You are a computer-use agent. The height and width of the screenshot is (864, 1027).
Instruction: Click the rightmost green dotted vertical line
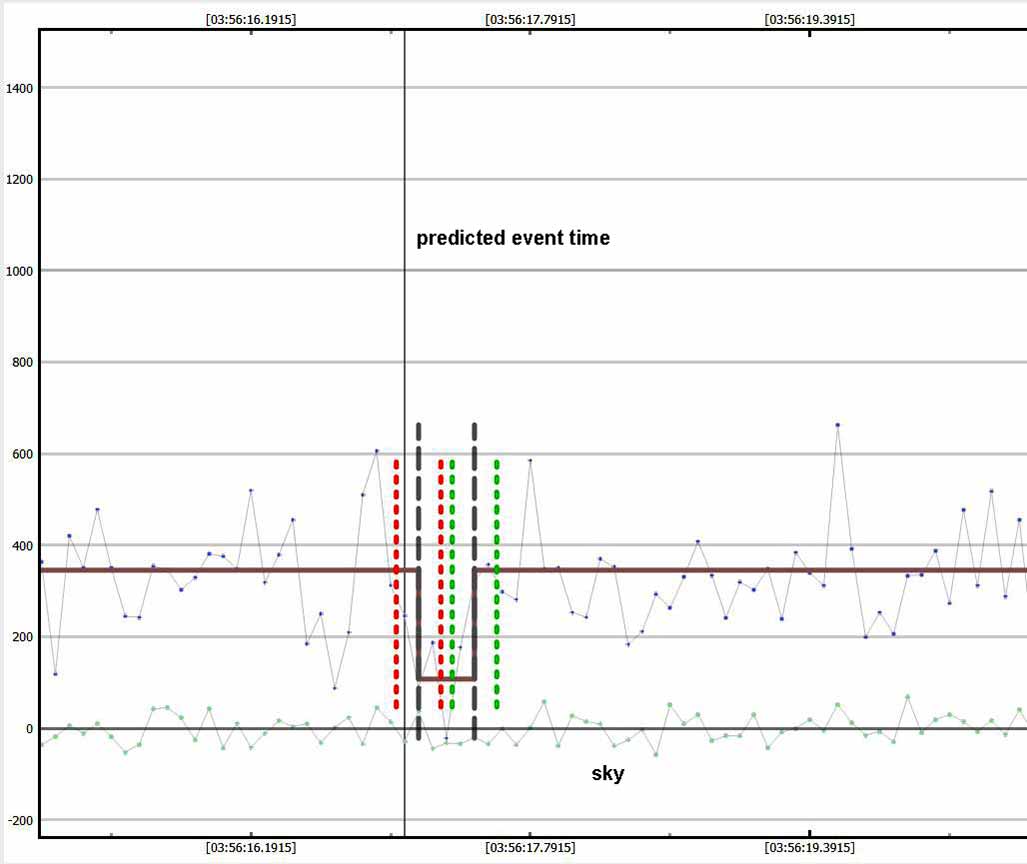pyautogui.click(x=497, y=580)
